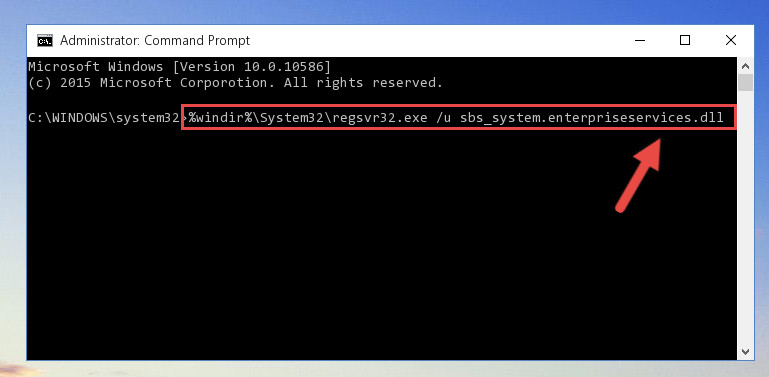The height and width of the screenshot is (377, 769).
Task: Click the desktop wallpaper above the window
Action: [x=384, y=12]
